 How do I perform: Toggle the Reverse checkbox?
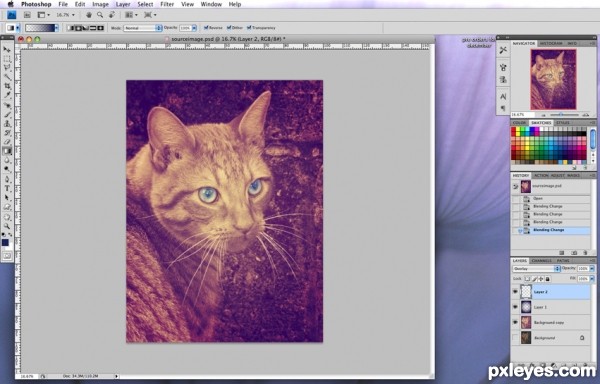[x=206, y=28]
